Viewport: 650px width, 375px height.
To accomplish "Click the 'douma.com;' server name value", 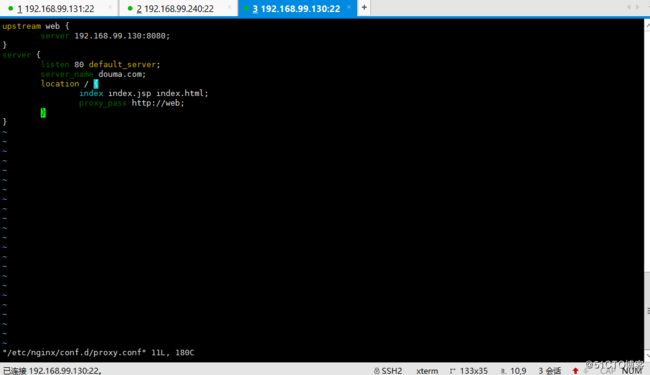I will (x=122, y=74).
